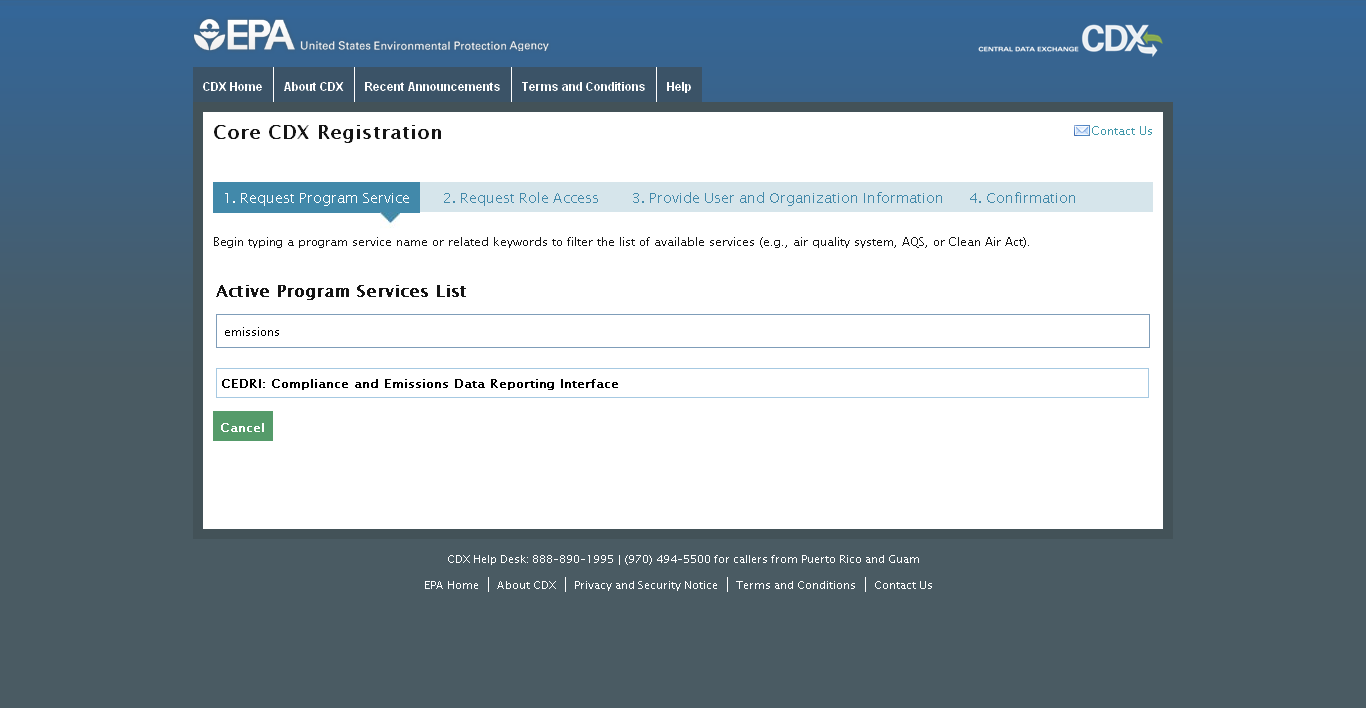Click the Cancel button

[242, 426]
